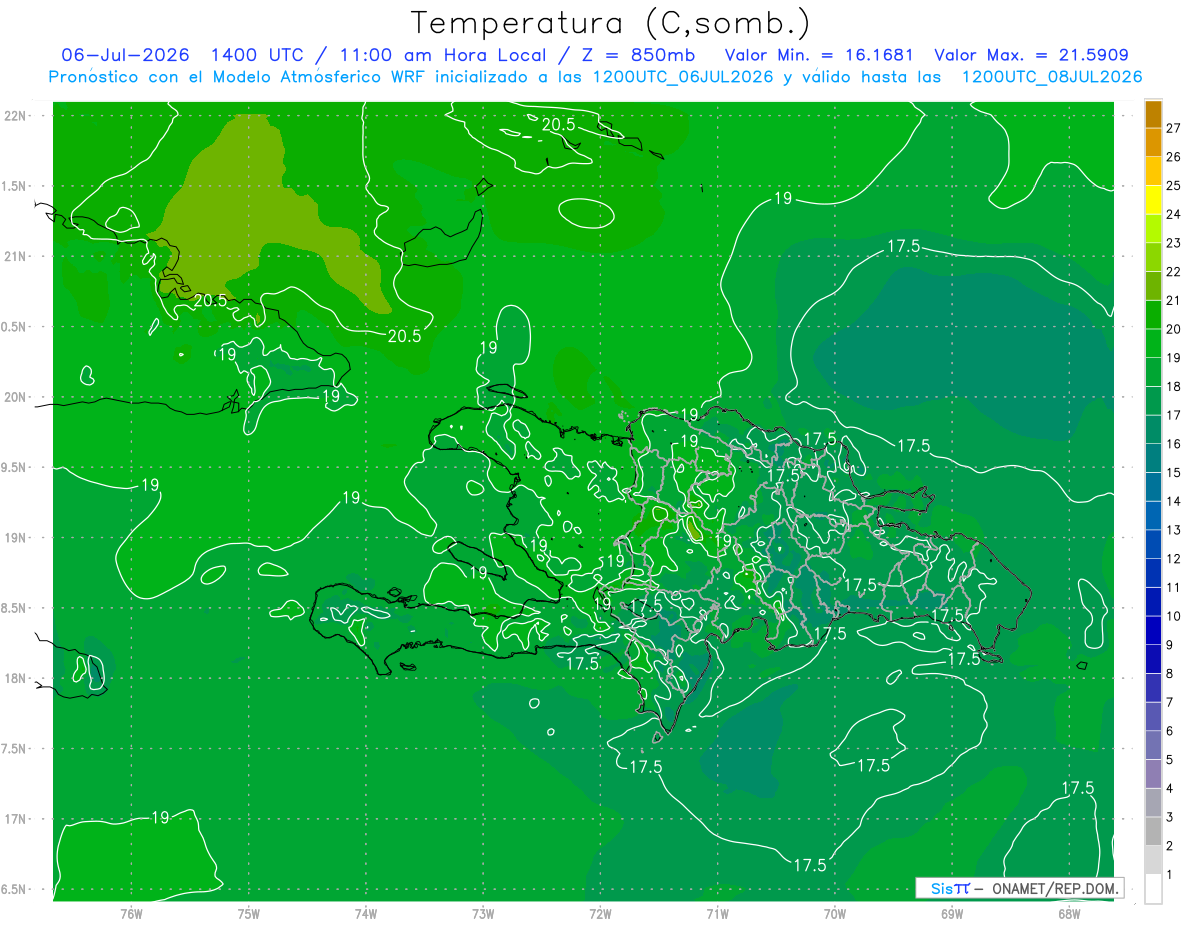The height and width of the screenshot is (927, 1200).
Task: Click the '3' value on the color scale
Action: 1170,817
